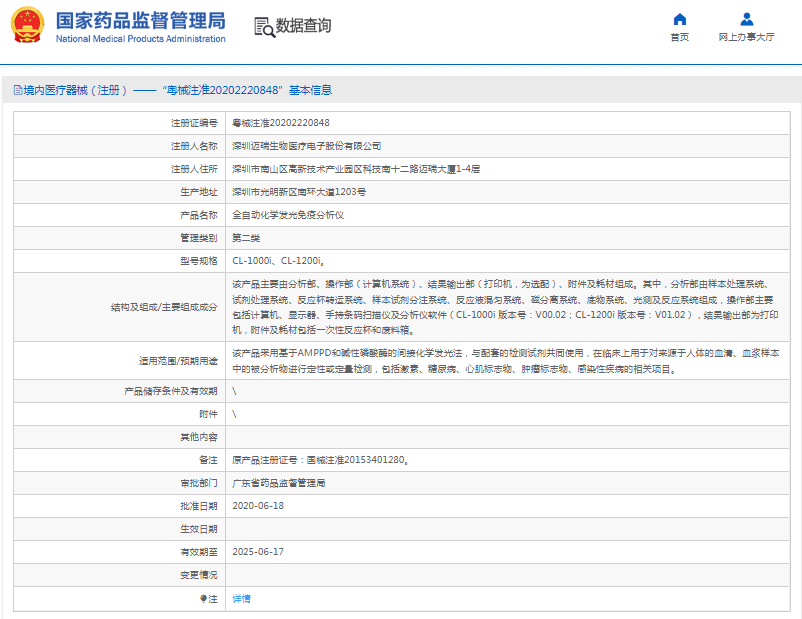The image size is (802, 619).
Task: Click the registrant name 深圳迈瑞生物医疗电子股份有限公司
Action: (306, 145)
